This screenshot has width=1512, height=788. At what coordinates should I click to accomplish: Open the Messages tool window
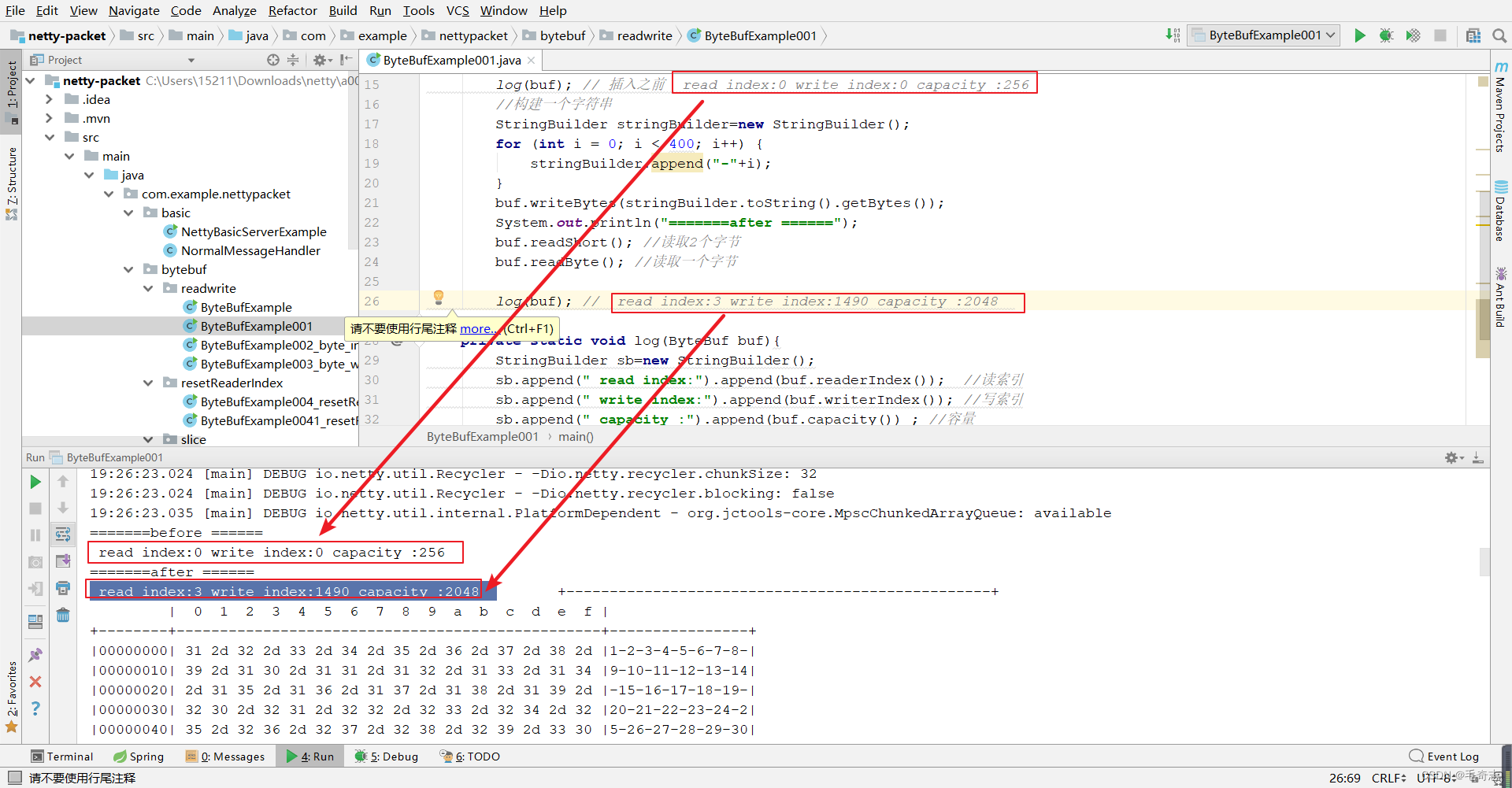point(225,757)
